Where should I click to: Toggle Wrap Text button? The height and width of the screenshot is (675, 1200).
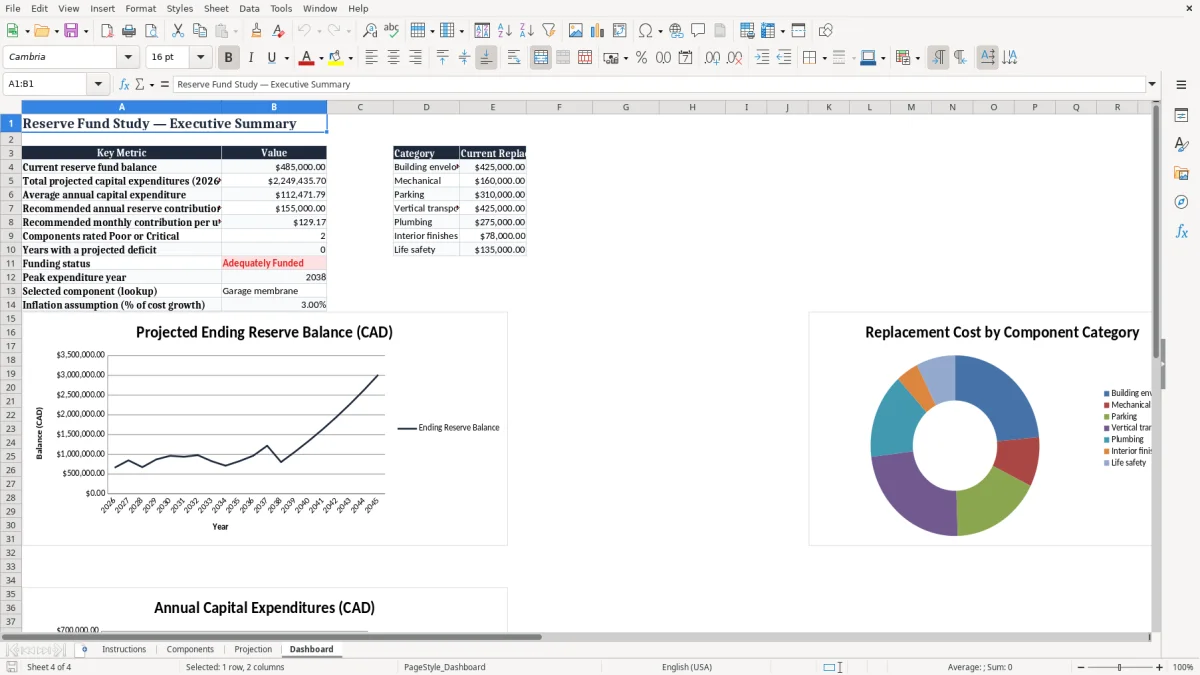(x=513, y=58)
